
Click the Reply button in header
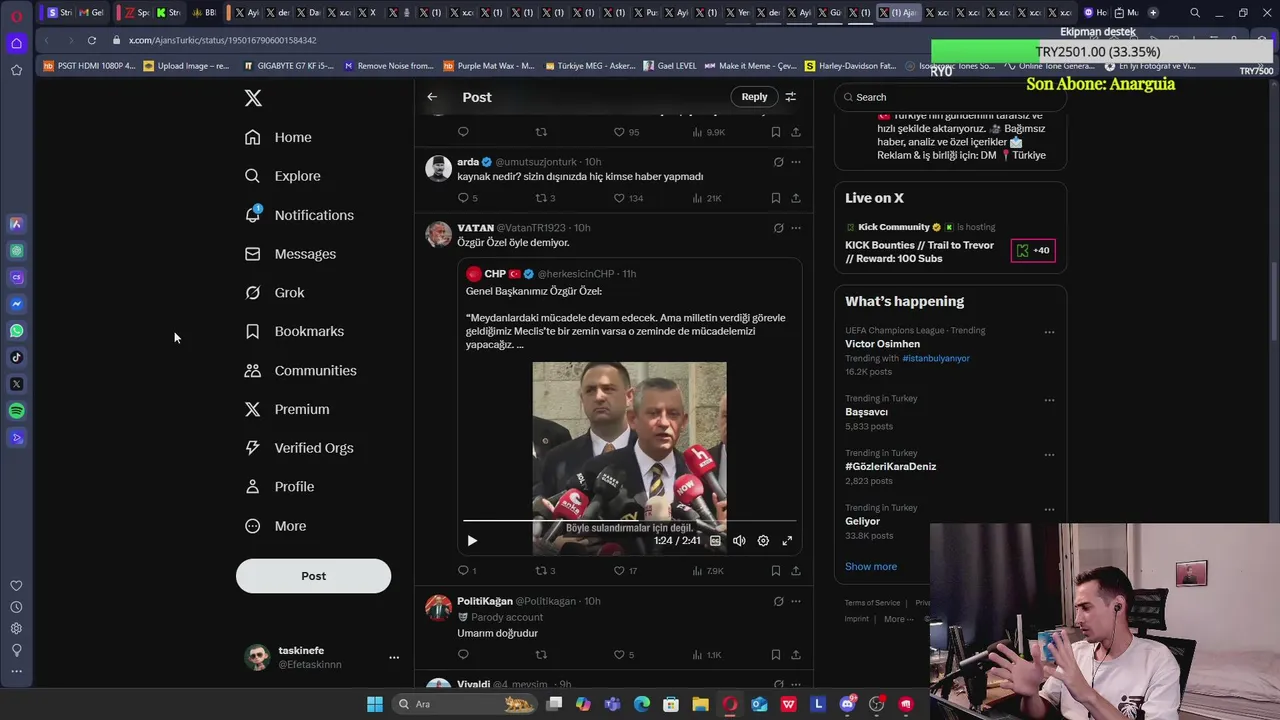(x=754, y=97)
